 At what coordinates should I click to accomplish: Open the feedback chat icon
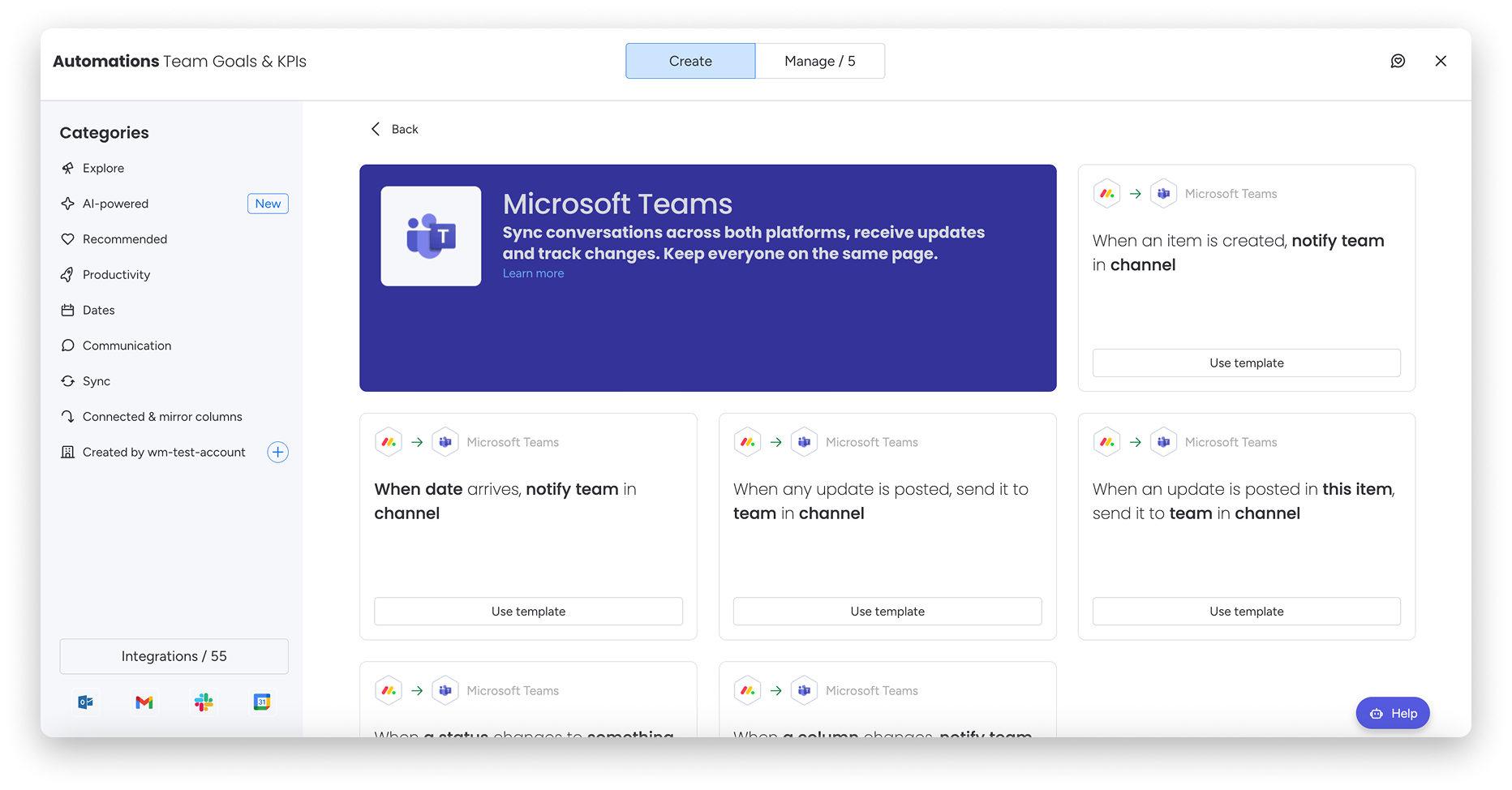1398,61
